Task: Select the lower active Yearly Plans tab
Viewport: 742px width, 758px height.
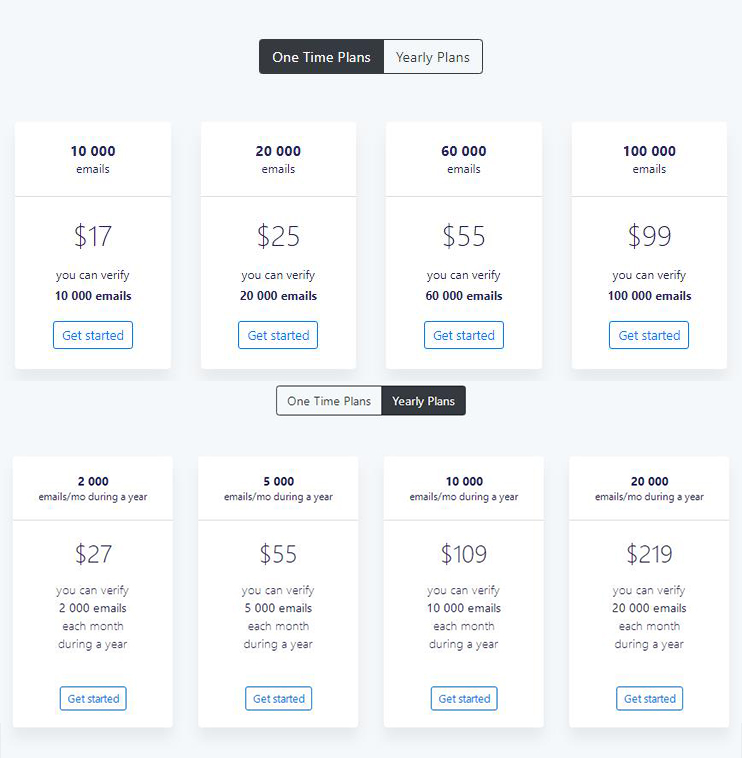Action: (423, 401)
